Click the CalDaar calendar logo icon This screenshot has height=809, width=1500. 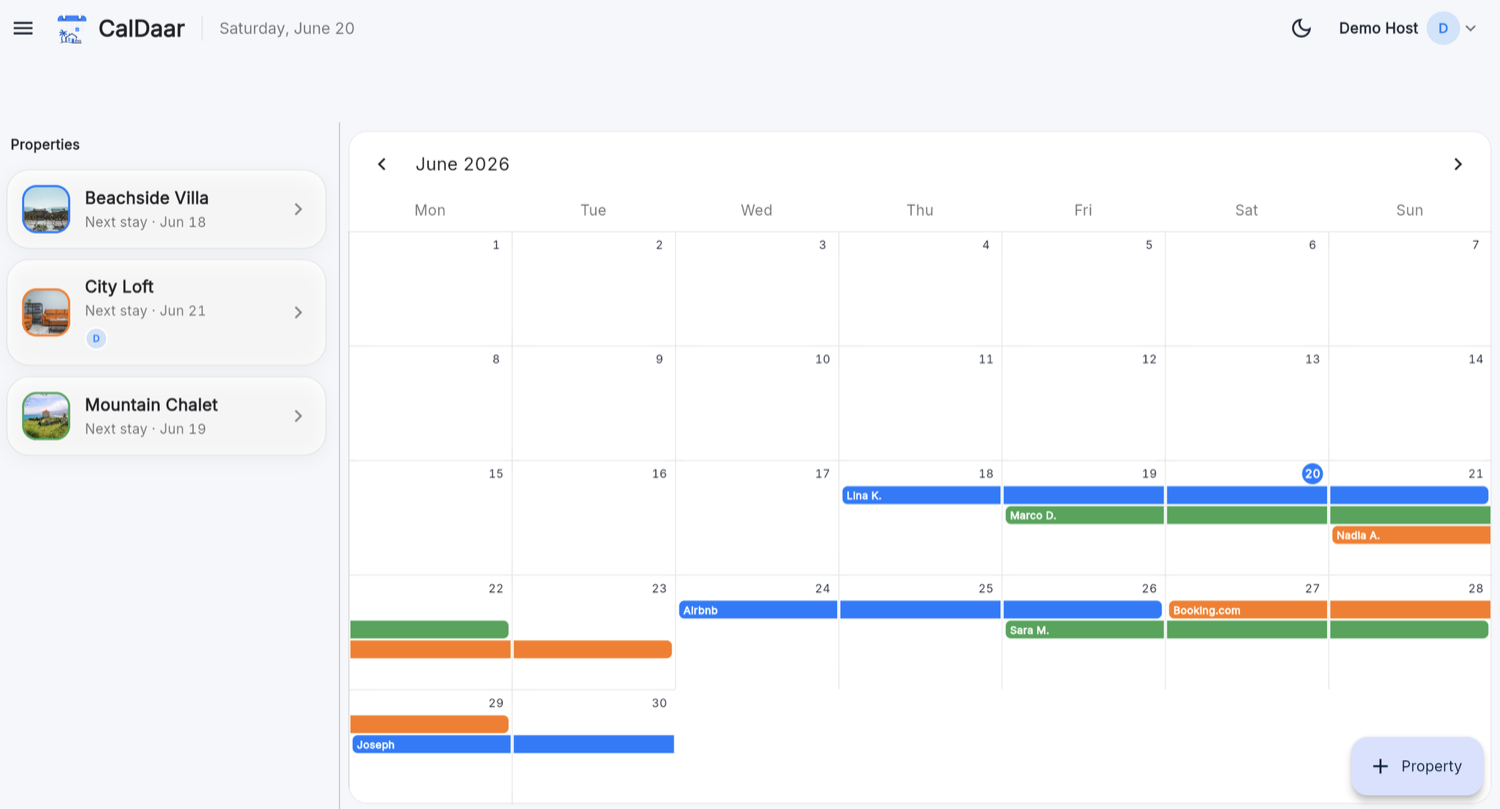[x=71, y=29]
